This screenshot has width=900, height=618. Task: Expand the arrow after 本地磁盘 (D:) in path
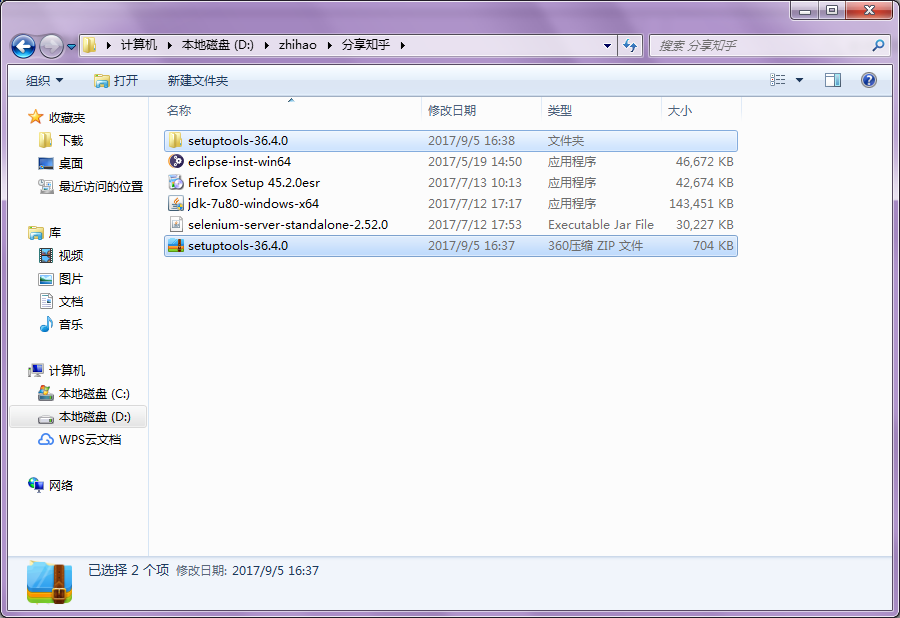pyautogui.click(x=267, y=45)
